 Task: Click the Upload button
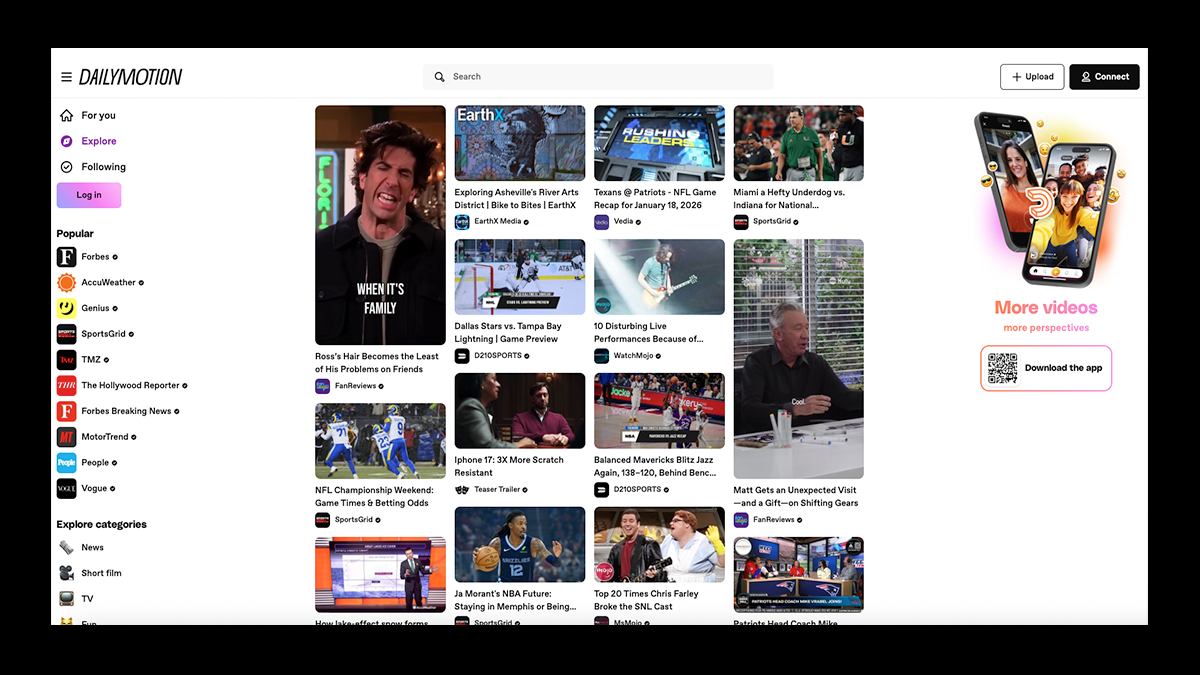click(x=1031, y=77)
